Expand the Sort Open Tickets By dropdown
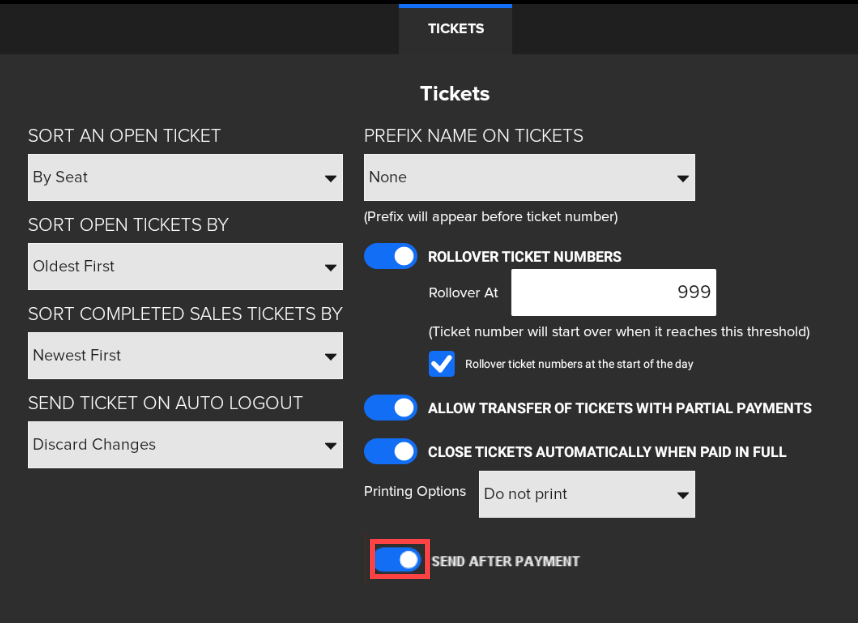Image resolution: width=858 pixels, height=623 pixels. 185,267
